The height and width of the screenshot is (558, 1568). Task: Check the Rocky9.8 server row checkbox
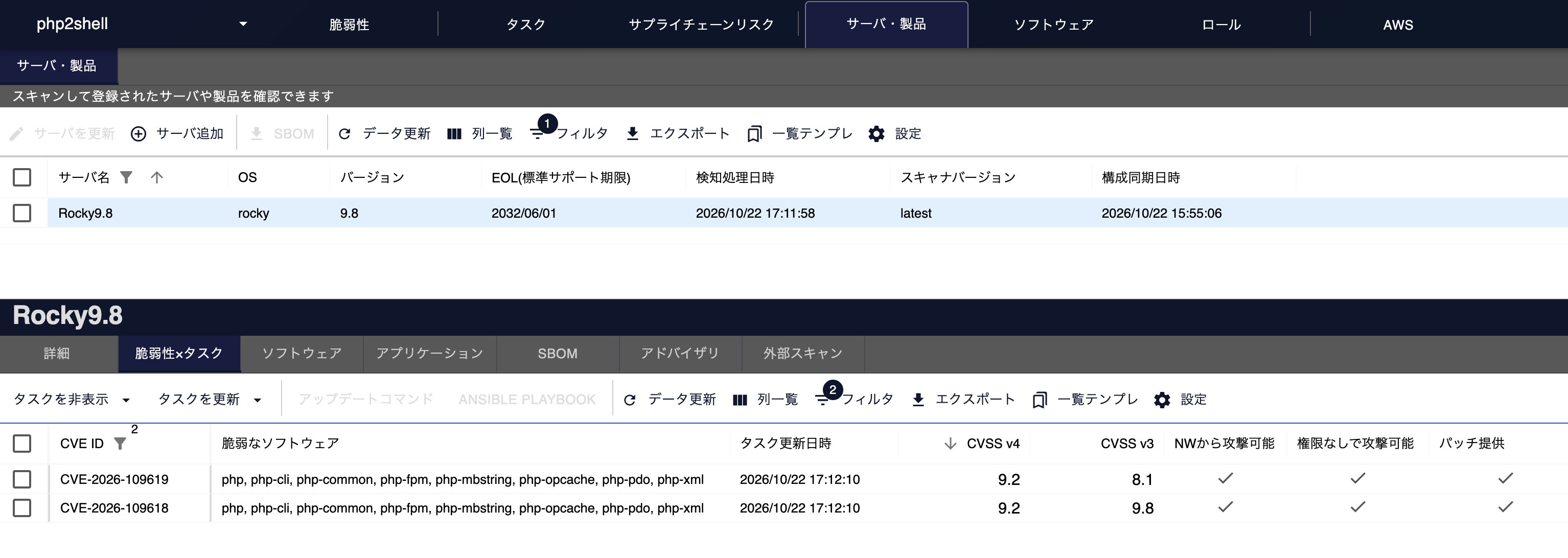pos(22,213)
